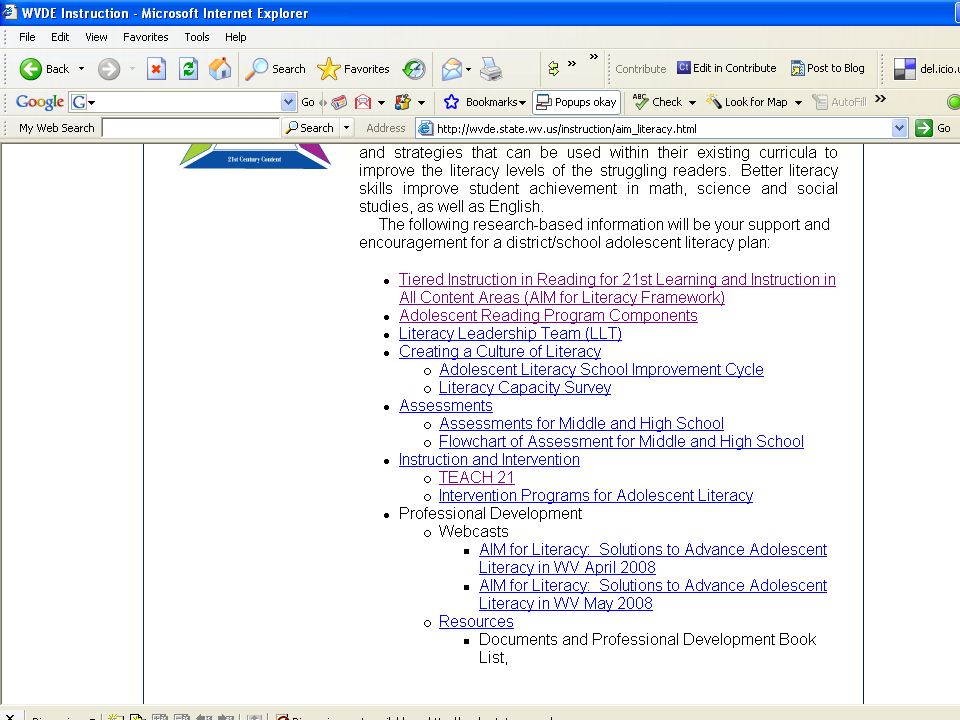Viewport: 960px width, 720px height.
Task: Open the Mail dropdown arrow
Action: (x=468, y=69)
